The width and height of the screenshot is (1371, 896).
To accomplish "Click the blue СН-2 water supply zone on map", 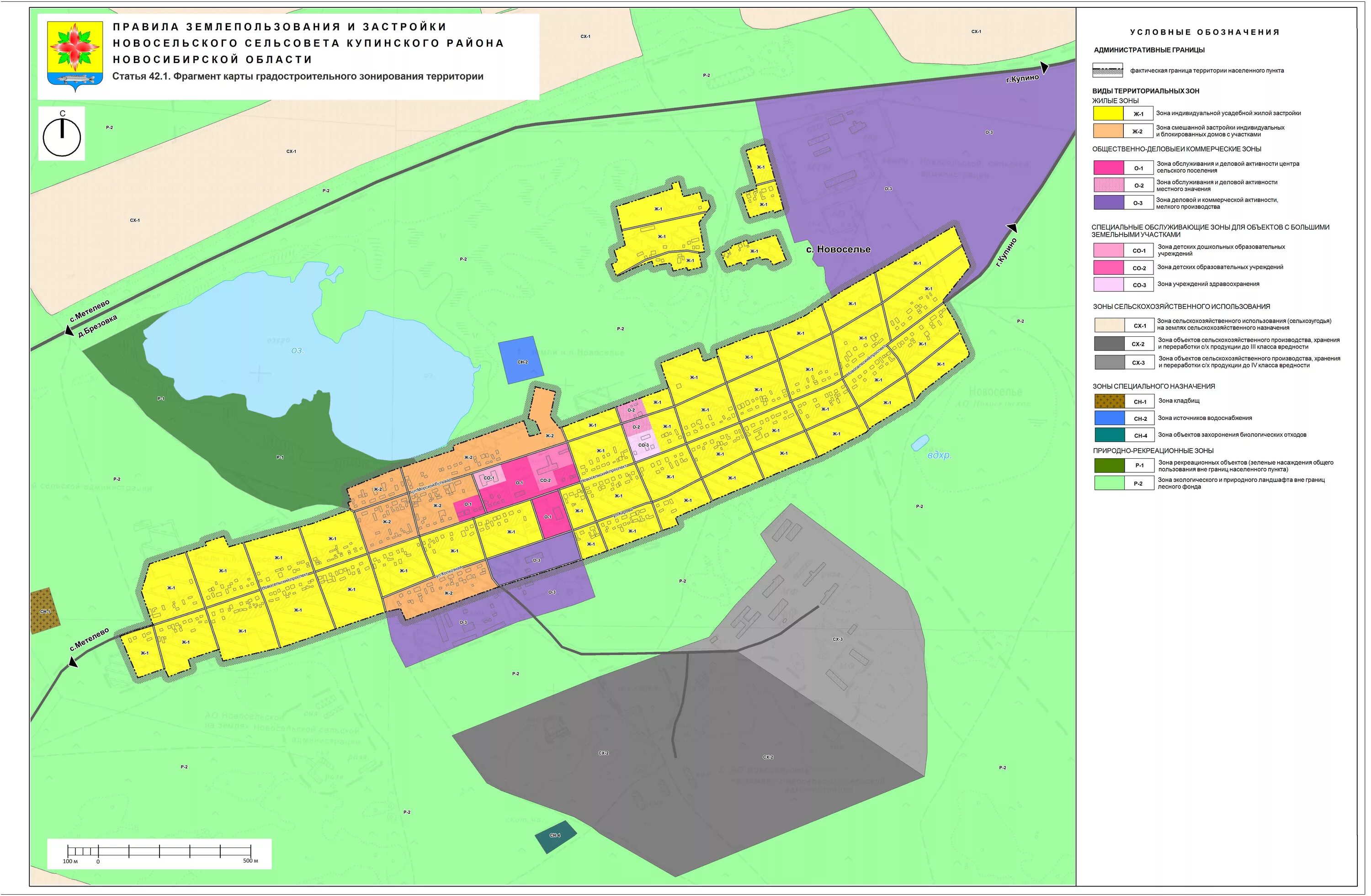I will pyautogui.click(x=521, y=361).
